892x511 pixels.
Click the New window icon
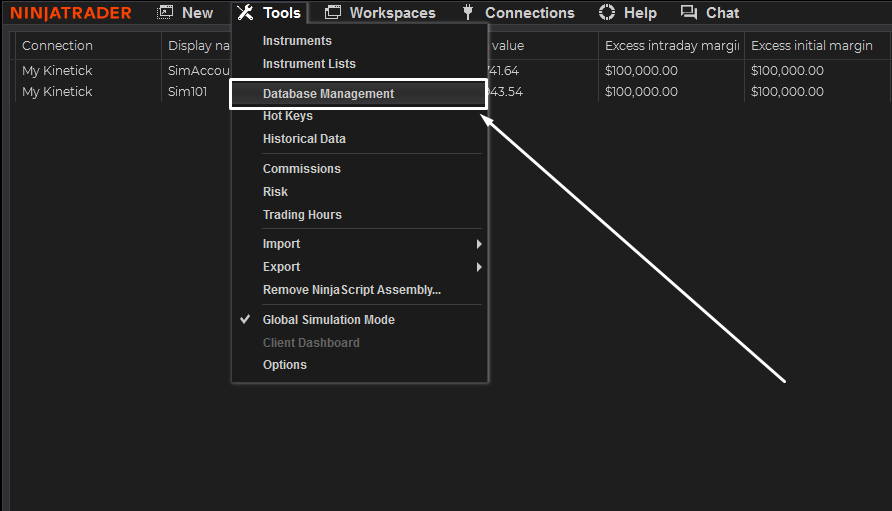click(165, 12)
